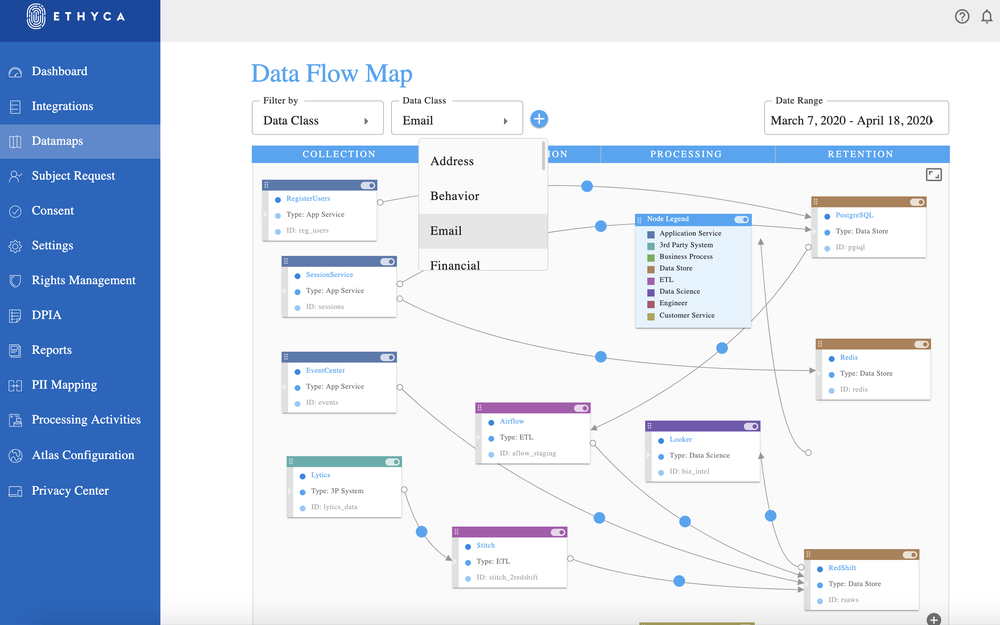Toggle the SessionService node switch
The image size is (1000, 625).
coord(388,261)
